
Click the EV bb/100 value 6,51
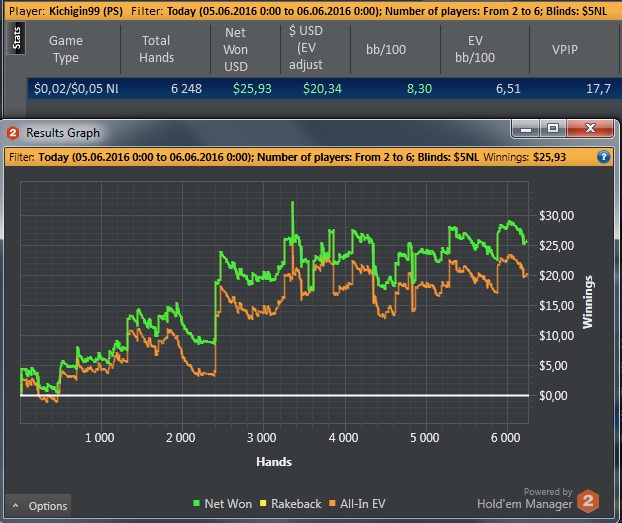click(508, 88)
